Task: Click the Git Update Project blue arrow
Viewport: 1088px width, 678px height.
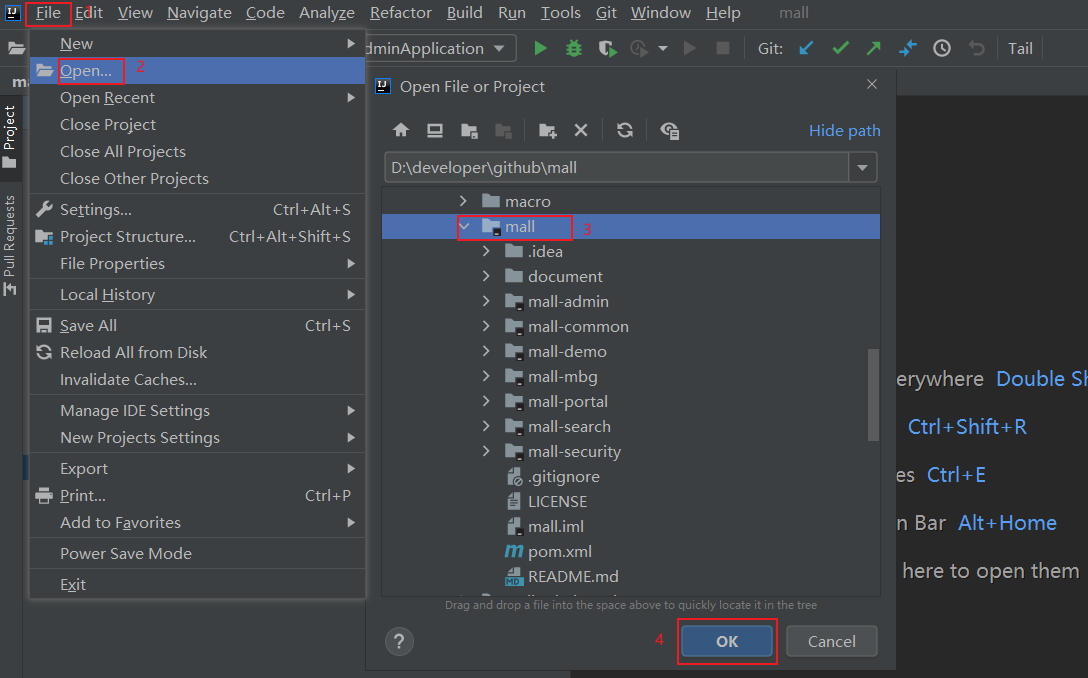Action: [x=806, y=49]
